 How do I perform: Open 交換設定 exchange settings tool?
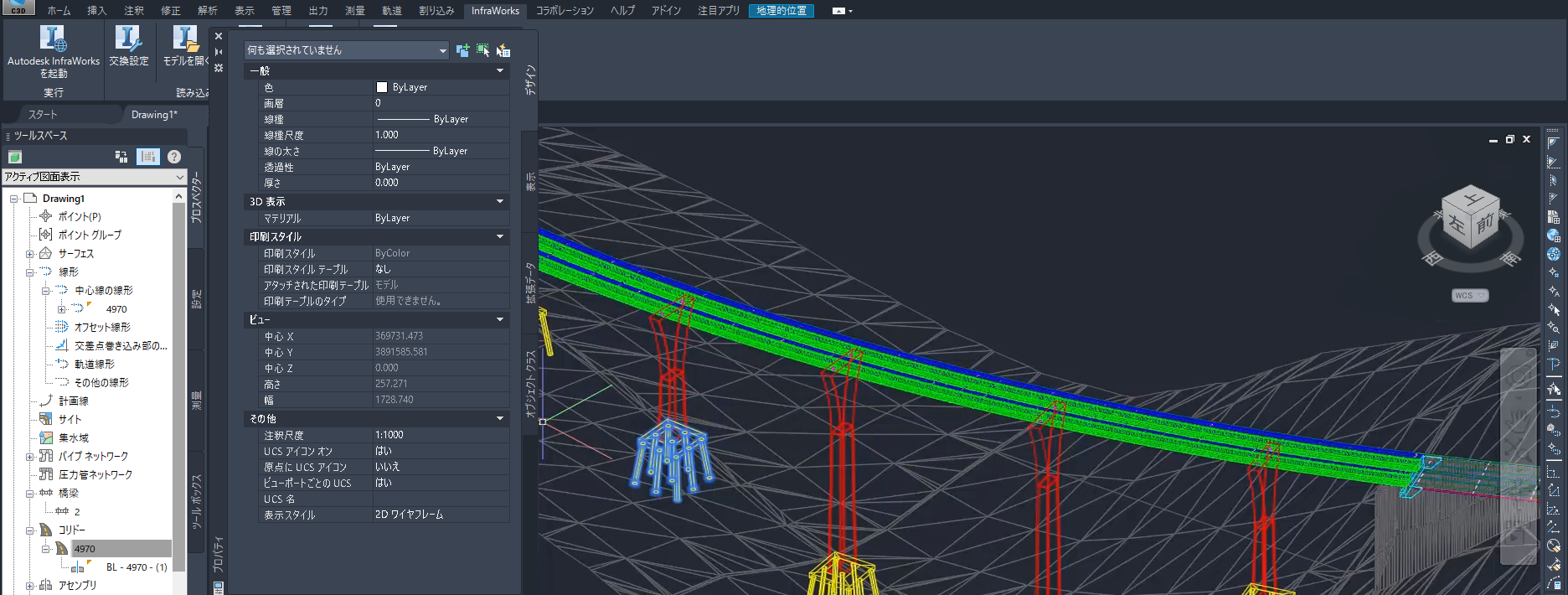pyautogui.click(x=128, y=46)
